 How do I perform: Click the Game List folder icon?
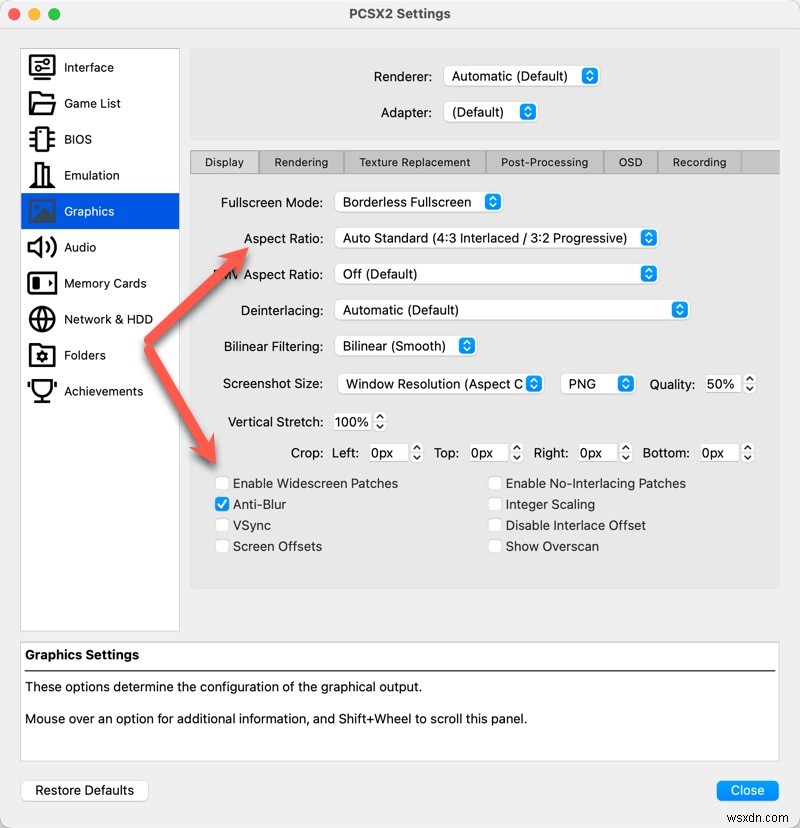point(42,103)
